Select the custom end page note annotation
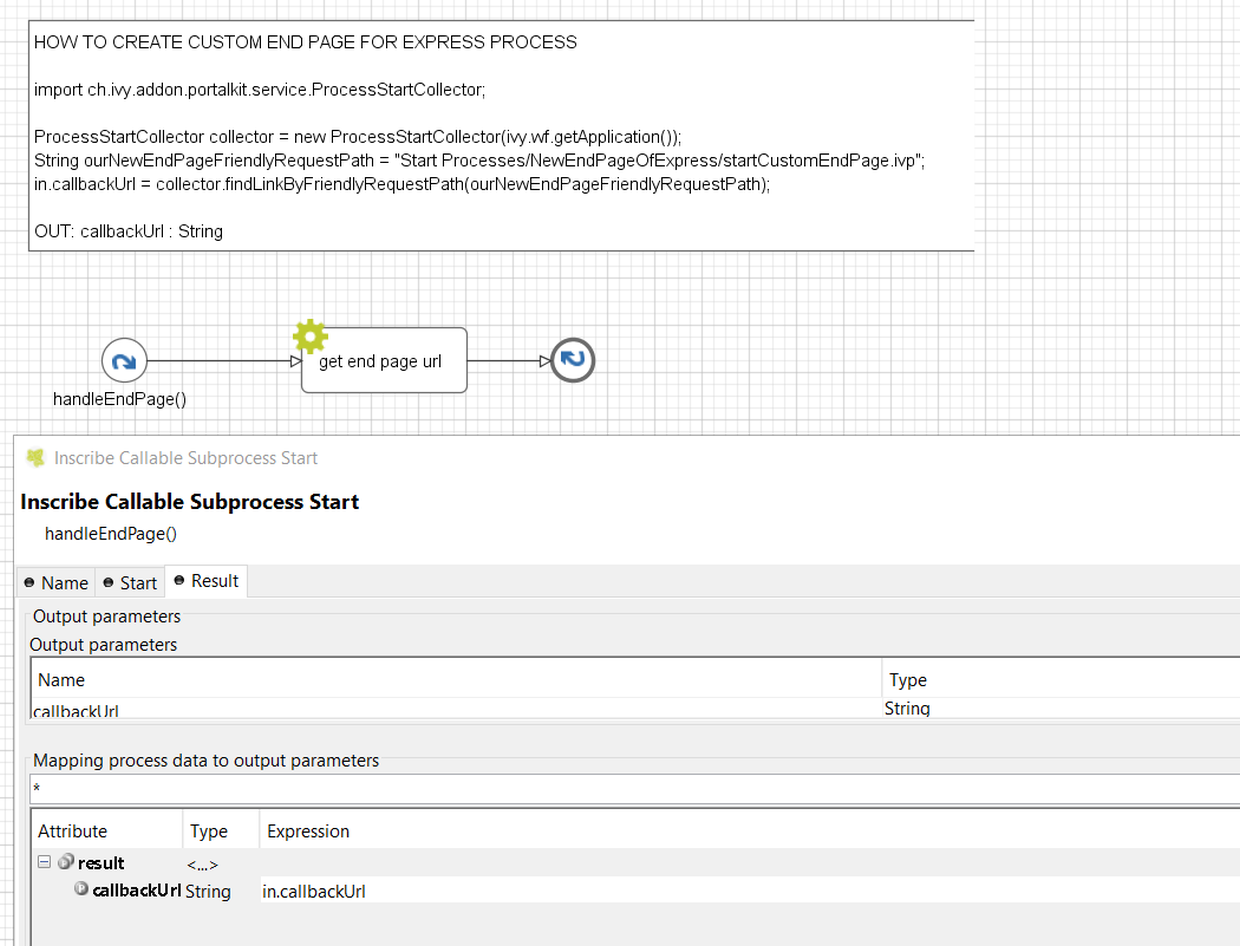Viewport: 1240px width, 946px height. [x=501, y=135]
